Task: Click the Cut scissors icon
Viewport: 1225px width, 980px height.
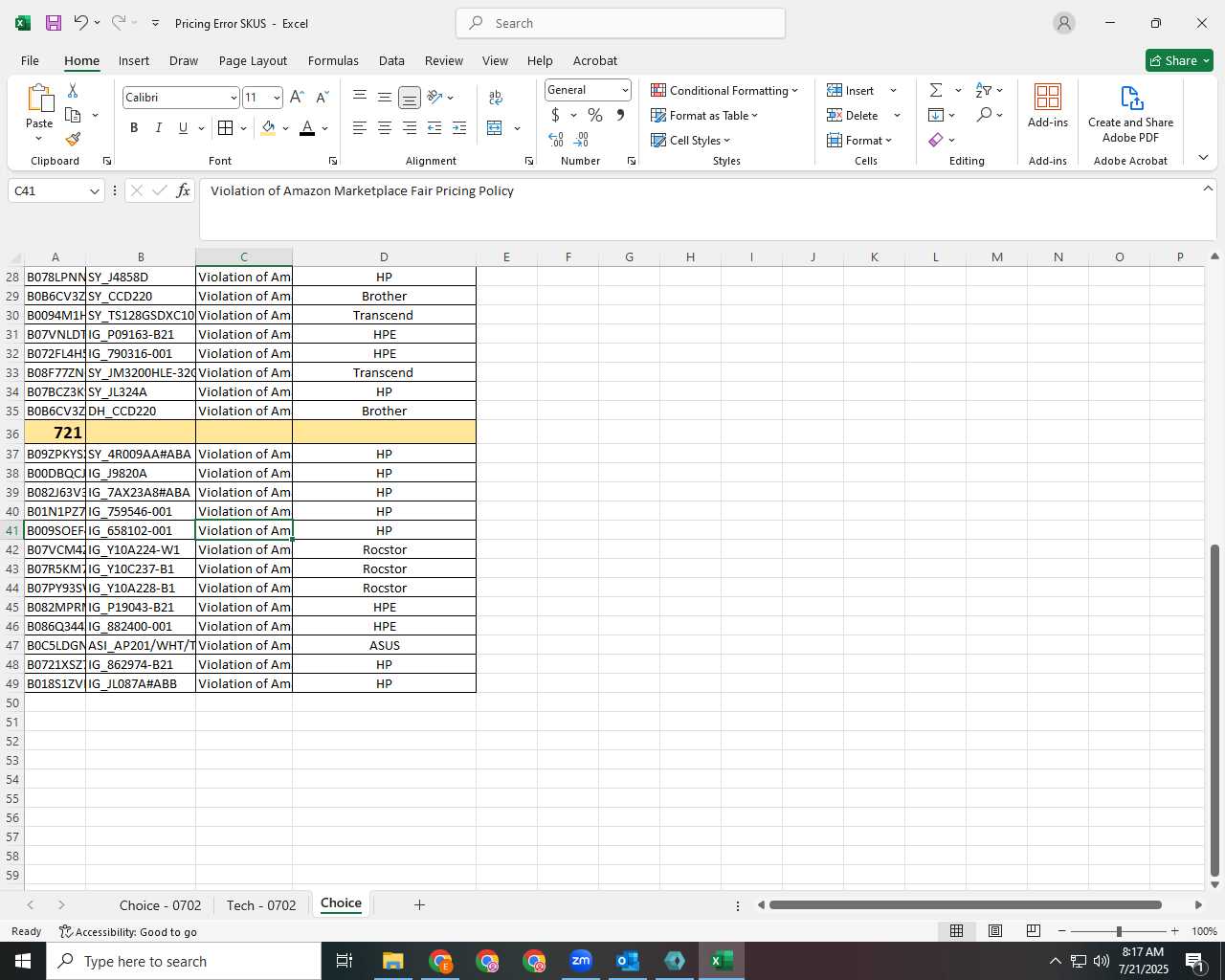Action: [73, 90]
